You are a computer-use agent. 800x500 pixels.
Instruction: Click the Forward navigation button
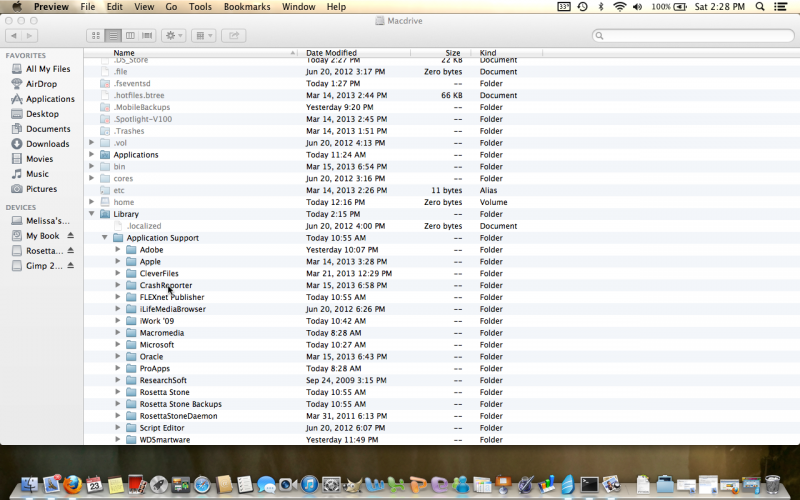click(29, 35)
